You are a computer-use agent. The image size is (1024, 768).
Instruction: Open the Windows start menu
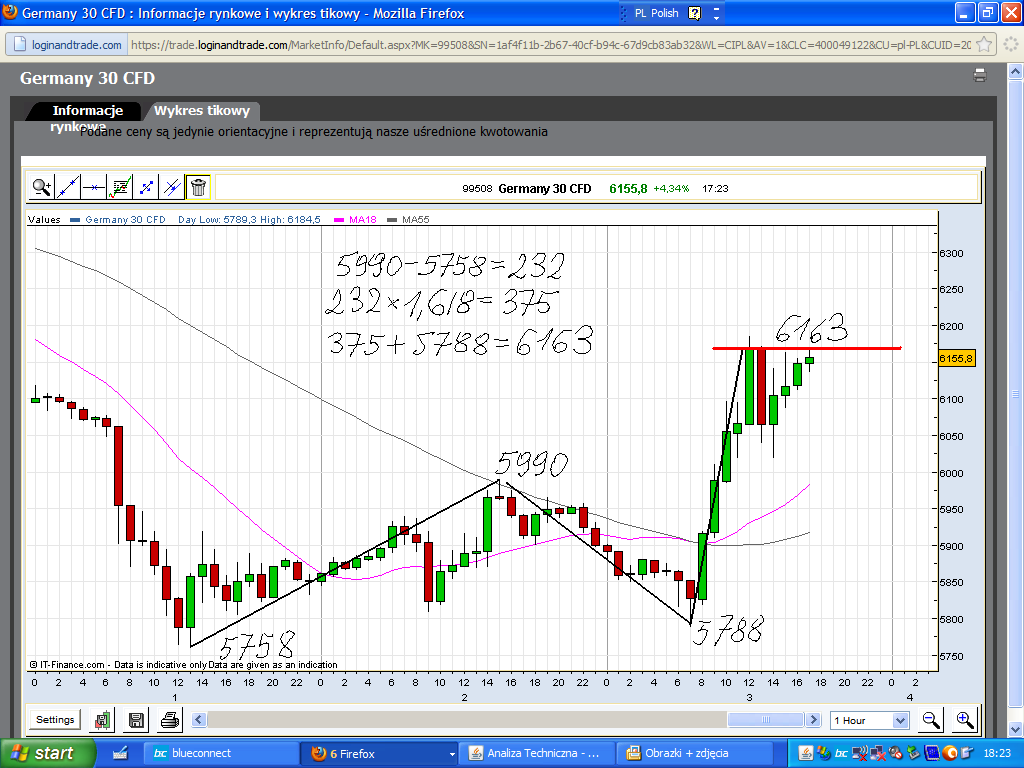coord(47,753)
